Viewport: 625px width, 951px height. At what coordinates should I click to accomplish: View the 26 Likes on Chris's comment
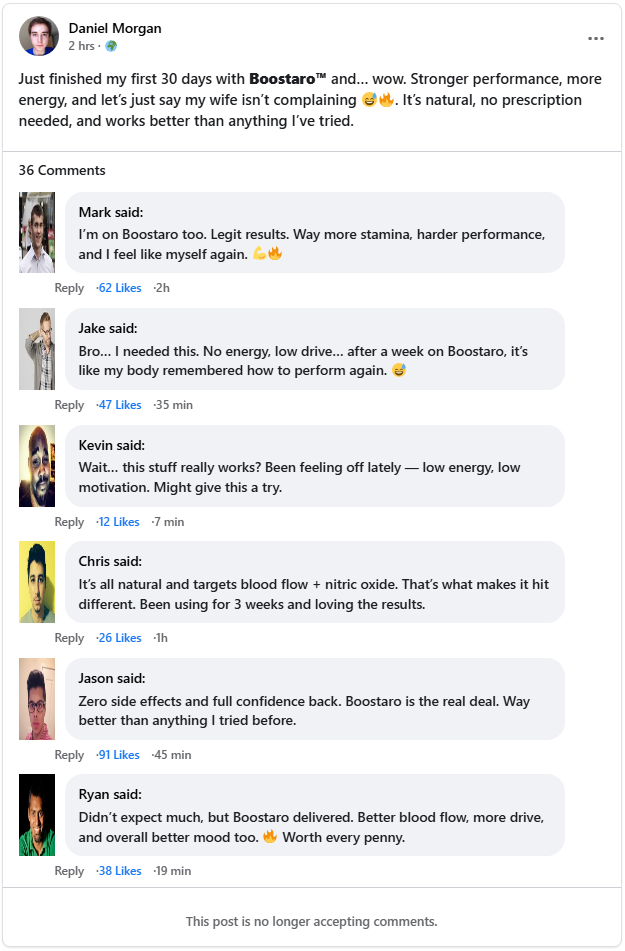coord(120,638)
